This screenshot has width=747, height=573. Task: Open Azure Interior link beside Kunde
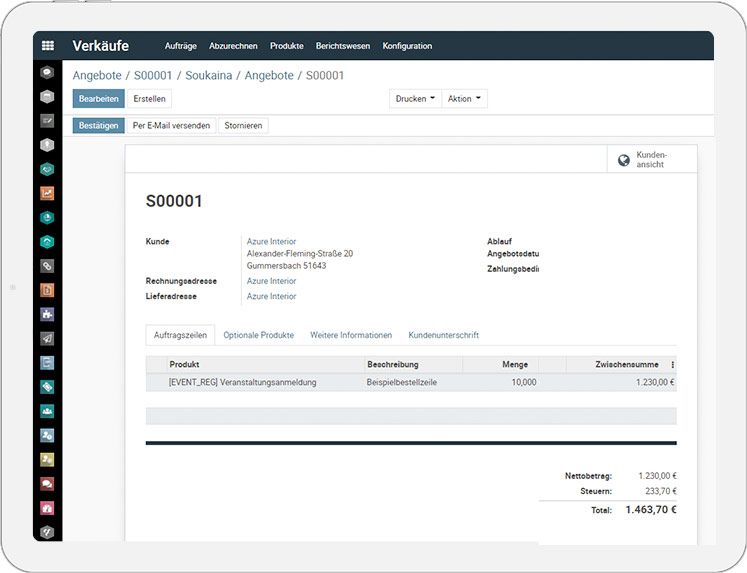(x=272, y=241)
